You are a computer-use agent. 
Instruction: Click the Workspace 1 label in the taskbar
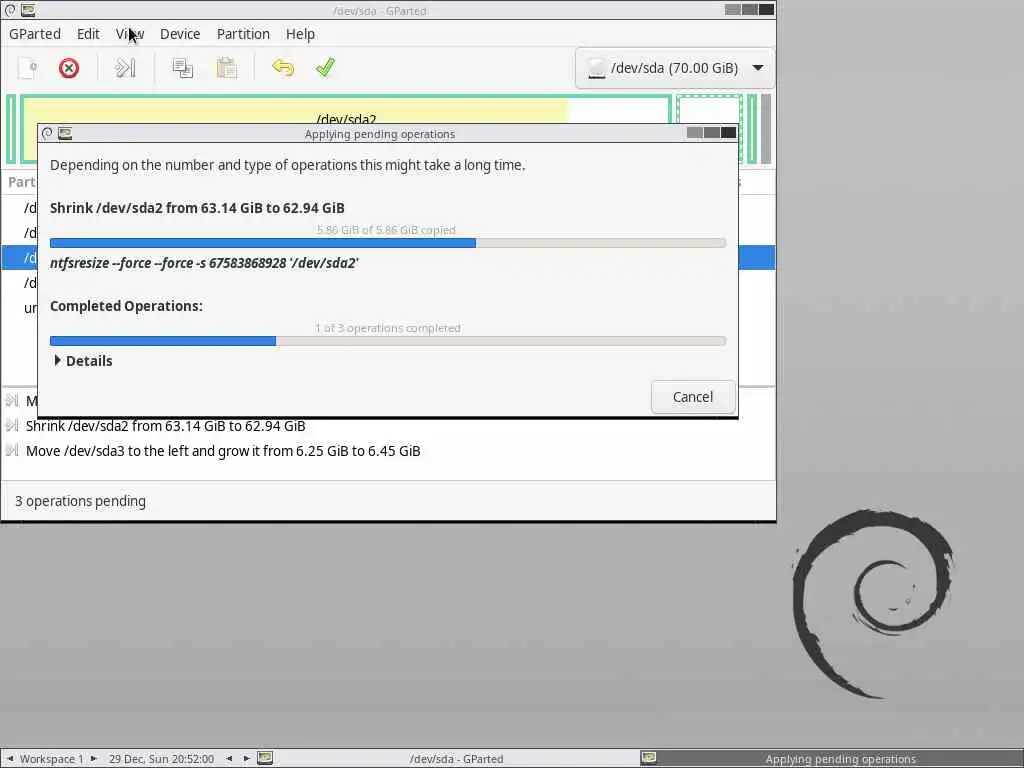click(52, 759)
